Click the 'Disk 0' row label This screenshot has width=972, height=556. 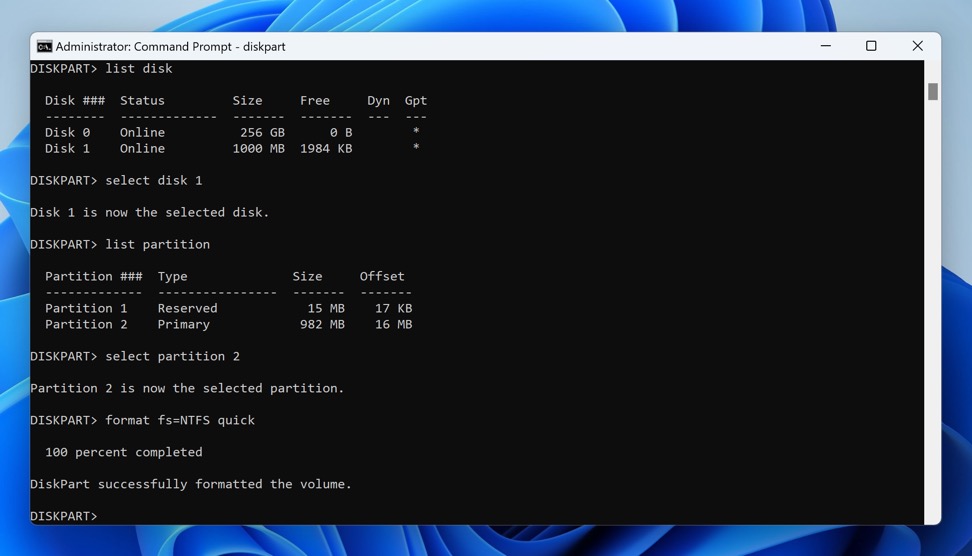click(68, 133)
